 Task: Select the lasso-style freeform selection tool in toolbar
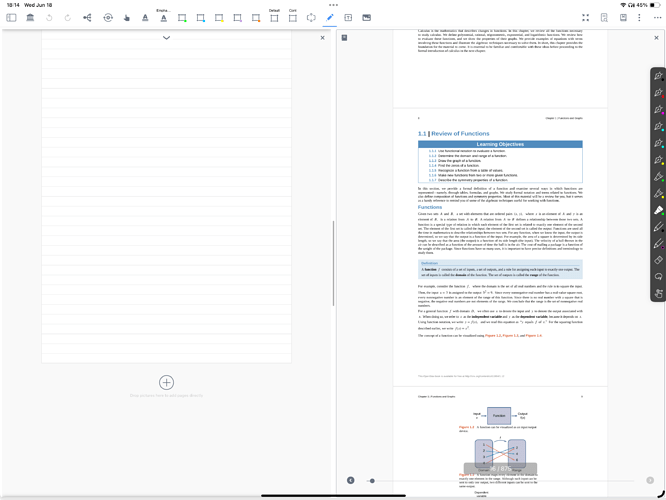(311, 17)
